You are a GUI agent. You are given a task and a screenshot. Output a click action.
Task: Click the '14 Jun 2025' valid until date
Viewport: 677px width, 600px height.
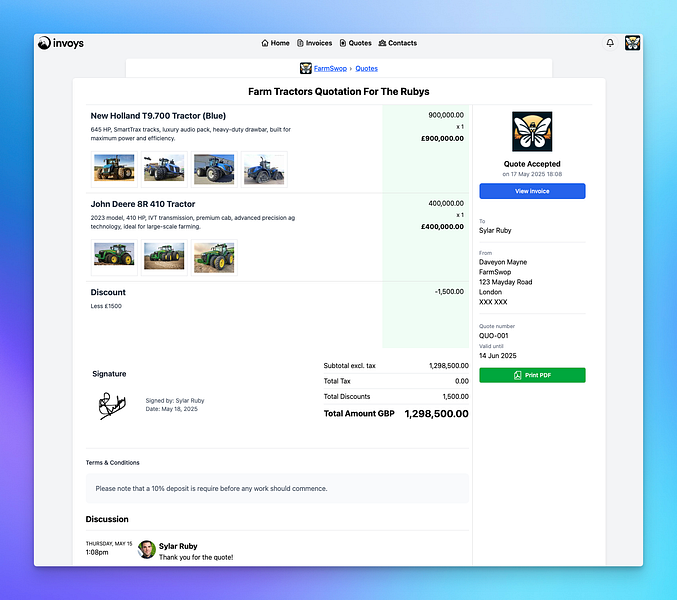click(498, 356)
